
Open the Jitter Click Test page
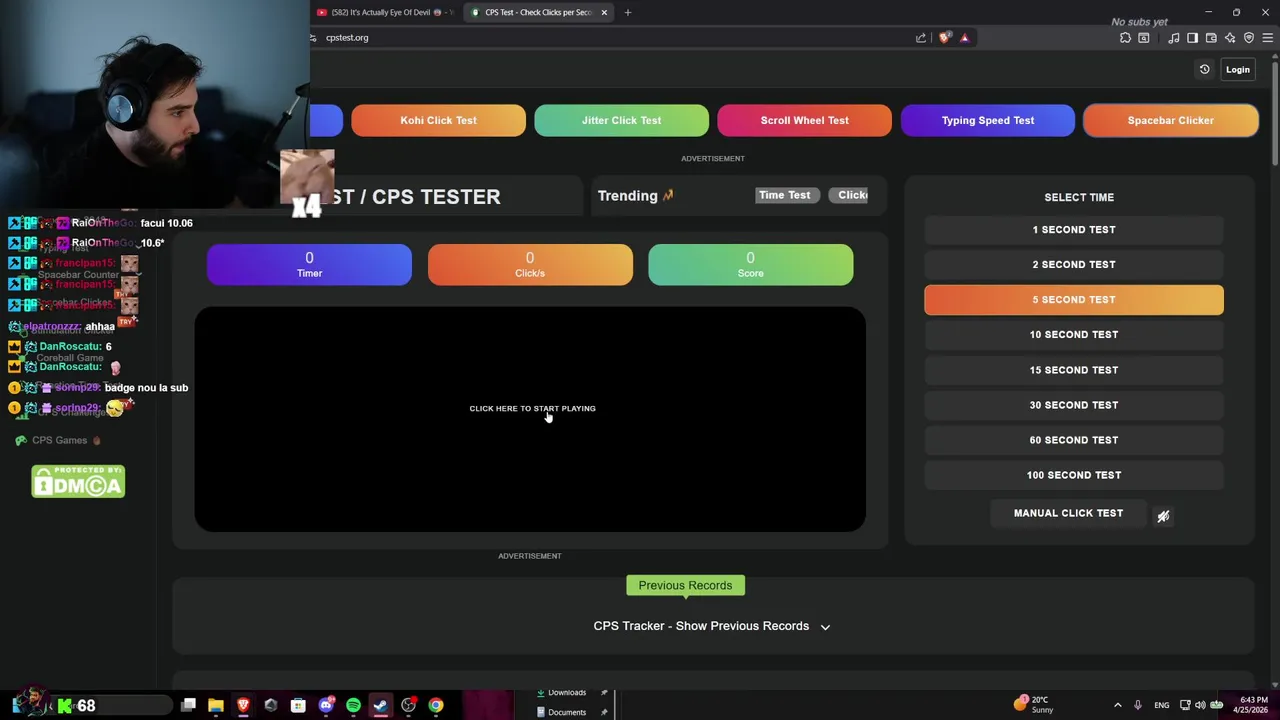[x=621, y=120]
